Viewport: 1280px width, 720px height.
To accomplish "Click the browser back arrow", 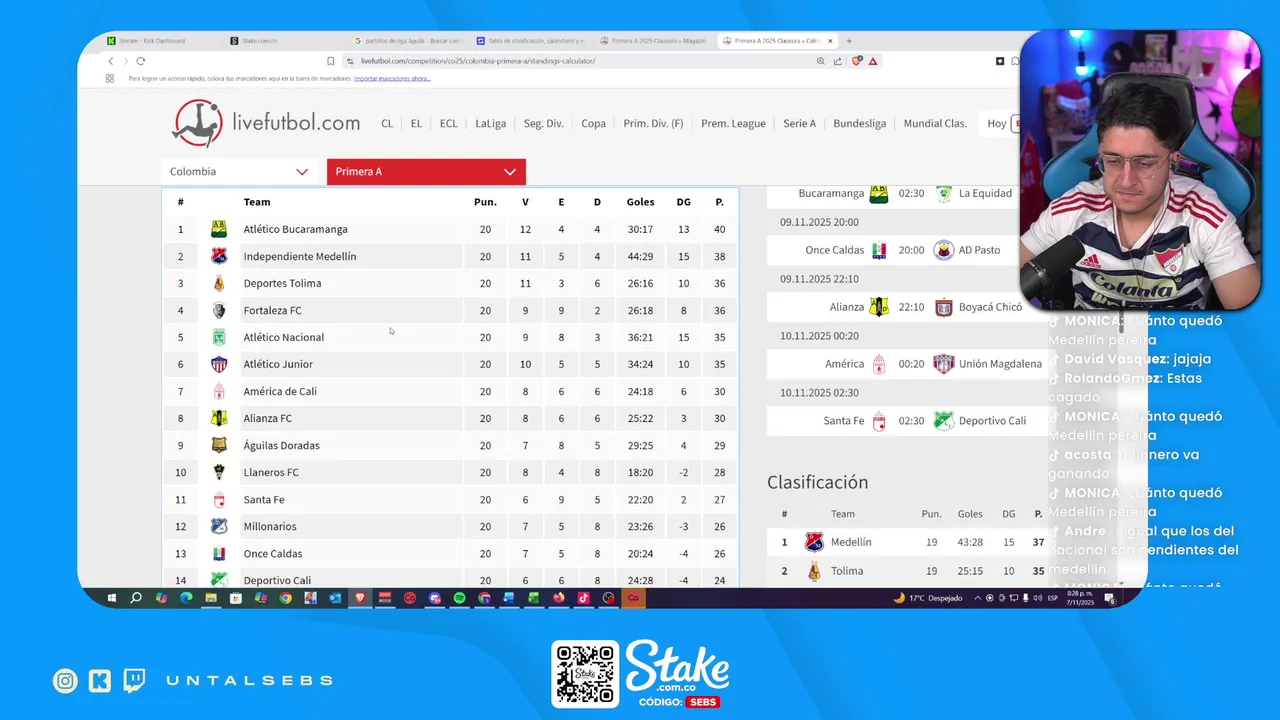I will pyautogui.click(x=111, y=61).
